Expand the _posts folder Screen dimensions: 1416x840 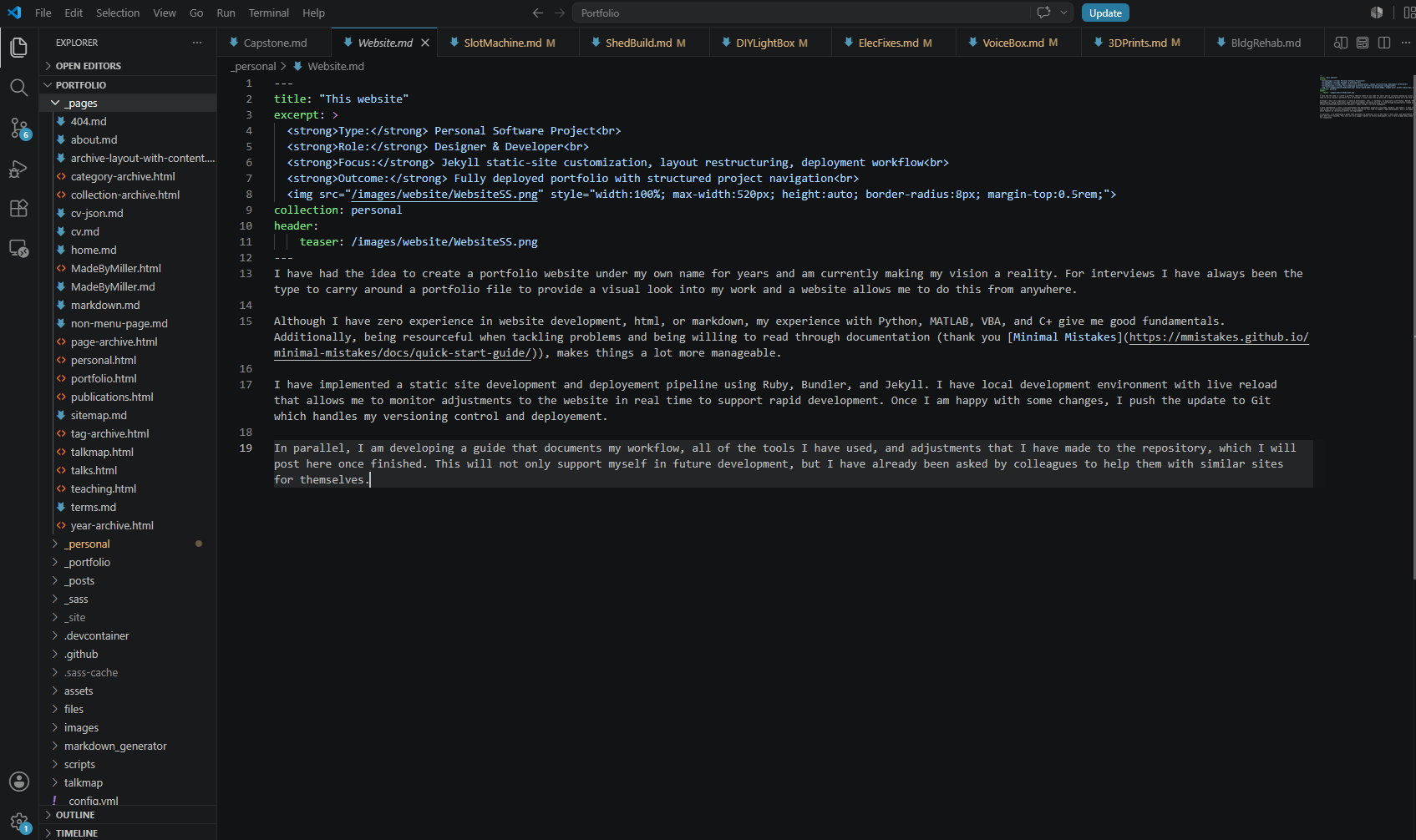(128, 580)
